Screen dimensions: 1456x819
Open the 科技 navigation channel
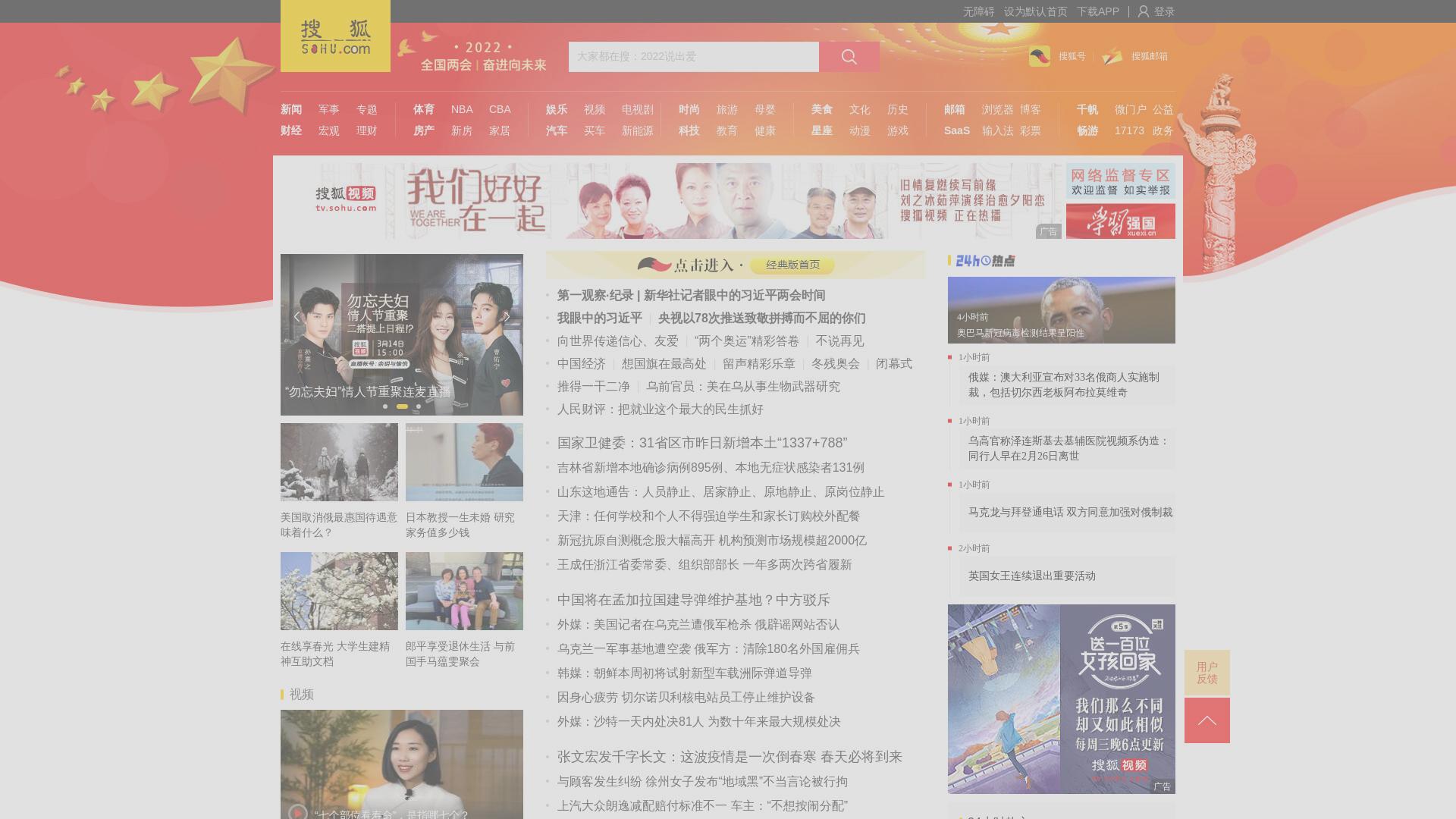pyautogui.click(x=689, y=131)
